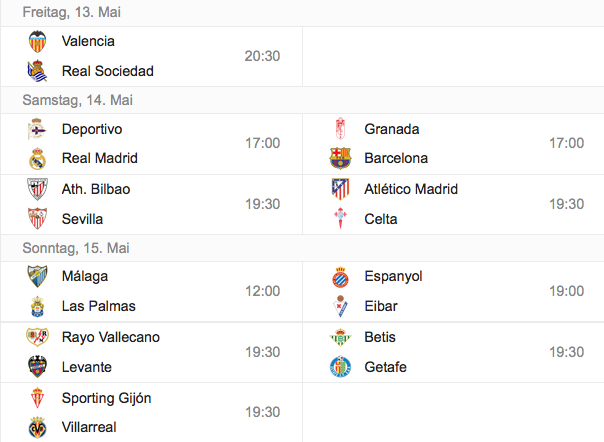
Task: Click the Sonntag, 15. Mai date header
Action: pyautogui.click(x=76, y=248)
